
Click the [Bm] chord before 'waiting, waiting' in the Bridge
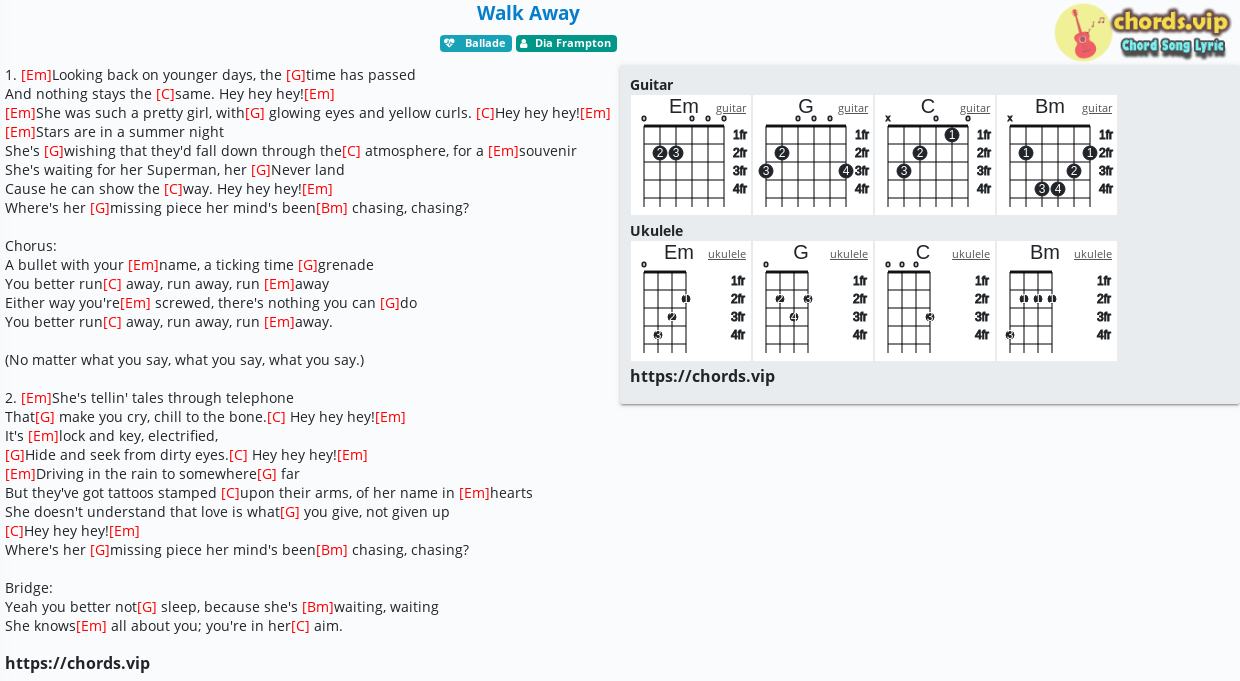click(318, 607)
